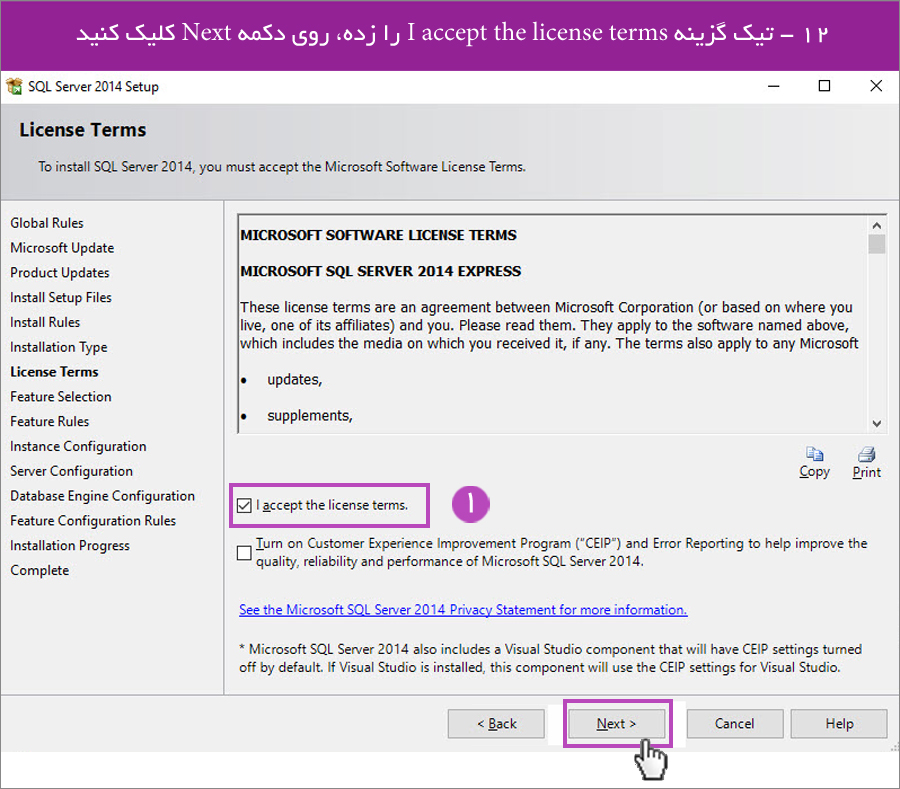The height and width of the screenshot is (789, 900).
Task: Click the Print printer icon
Action: click(x=866, y=453)
